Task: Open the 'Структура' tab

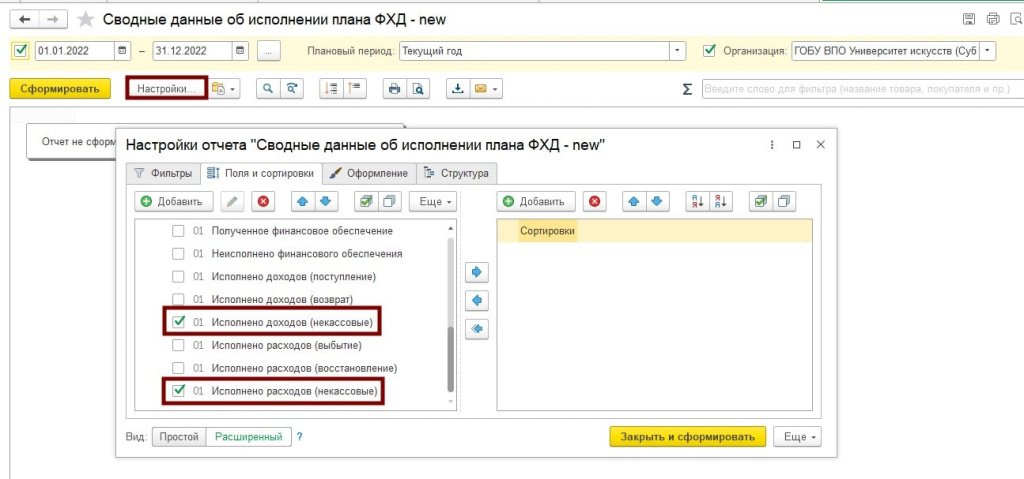Action: pyautogui.click(x=456, y=173)
